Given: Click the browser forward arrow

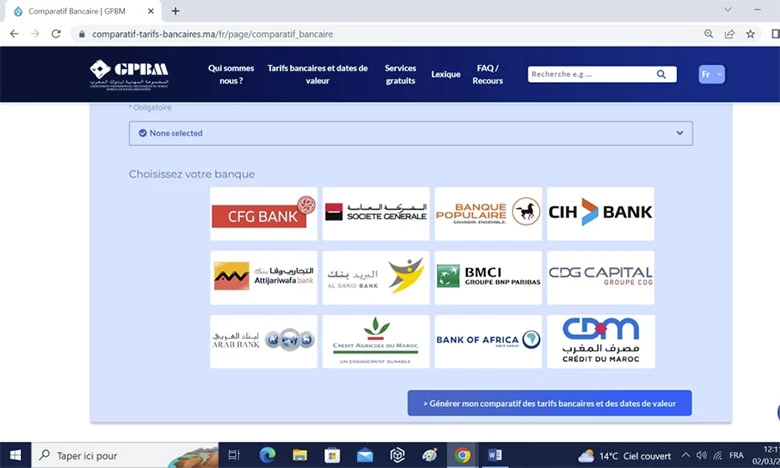Looking at the screenshot, I should (35, 34).
